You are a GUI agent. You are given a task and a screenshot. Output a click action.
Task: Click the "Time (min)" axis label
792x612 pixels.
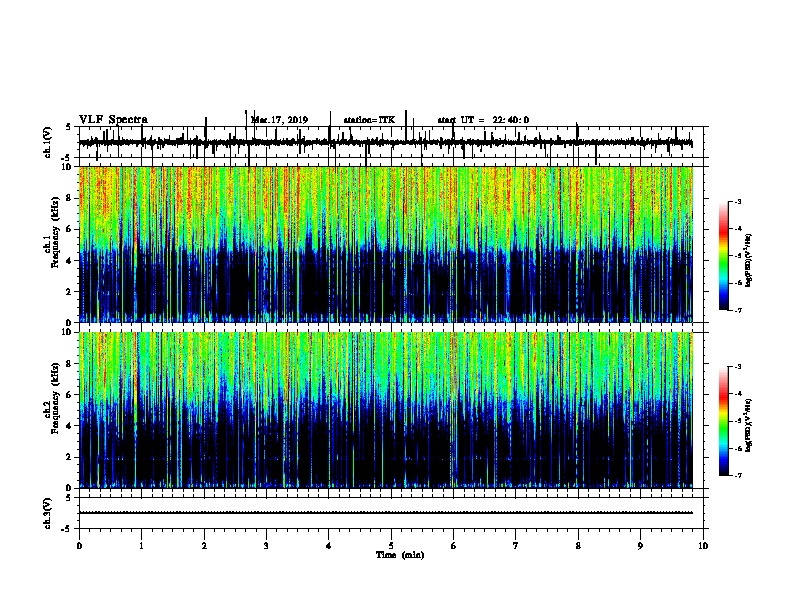click(x=400, y=555)
